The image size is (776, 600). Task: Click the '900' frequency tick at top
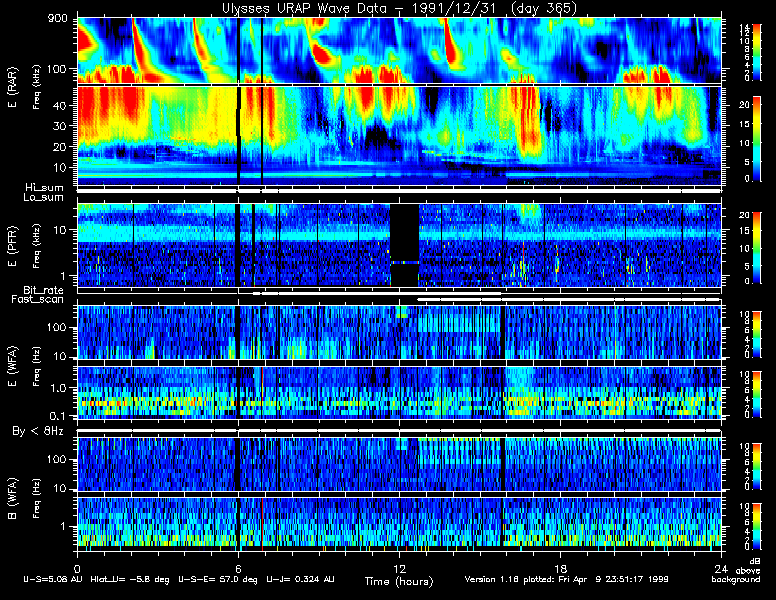click(x=57, y=19)
